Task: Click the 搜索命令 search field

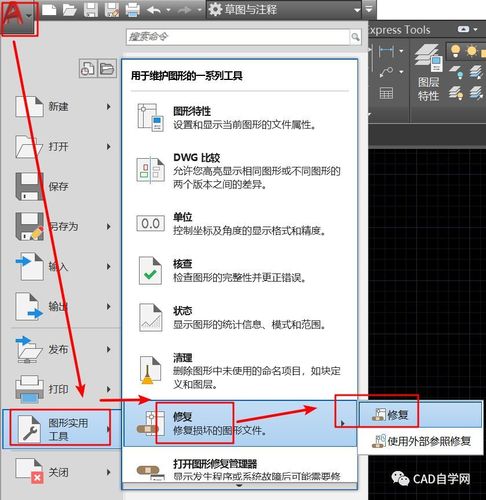Action: [x=238, y=37]
